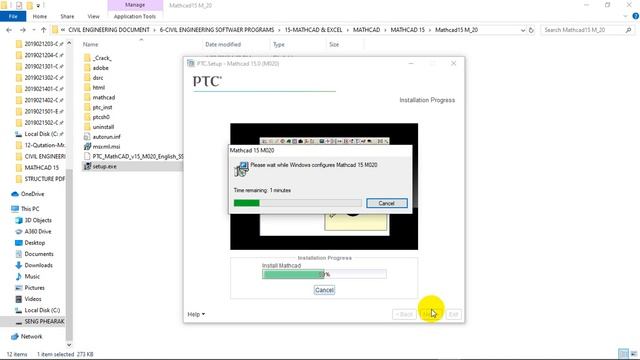Open the html folder
The image size is (640, 360).
94,87
